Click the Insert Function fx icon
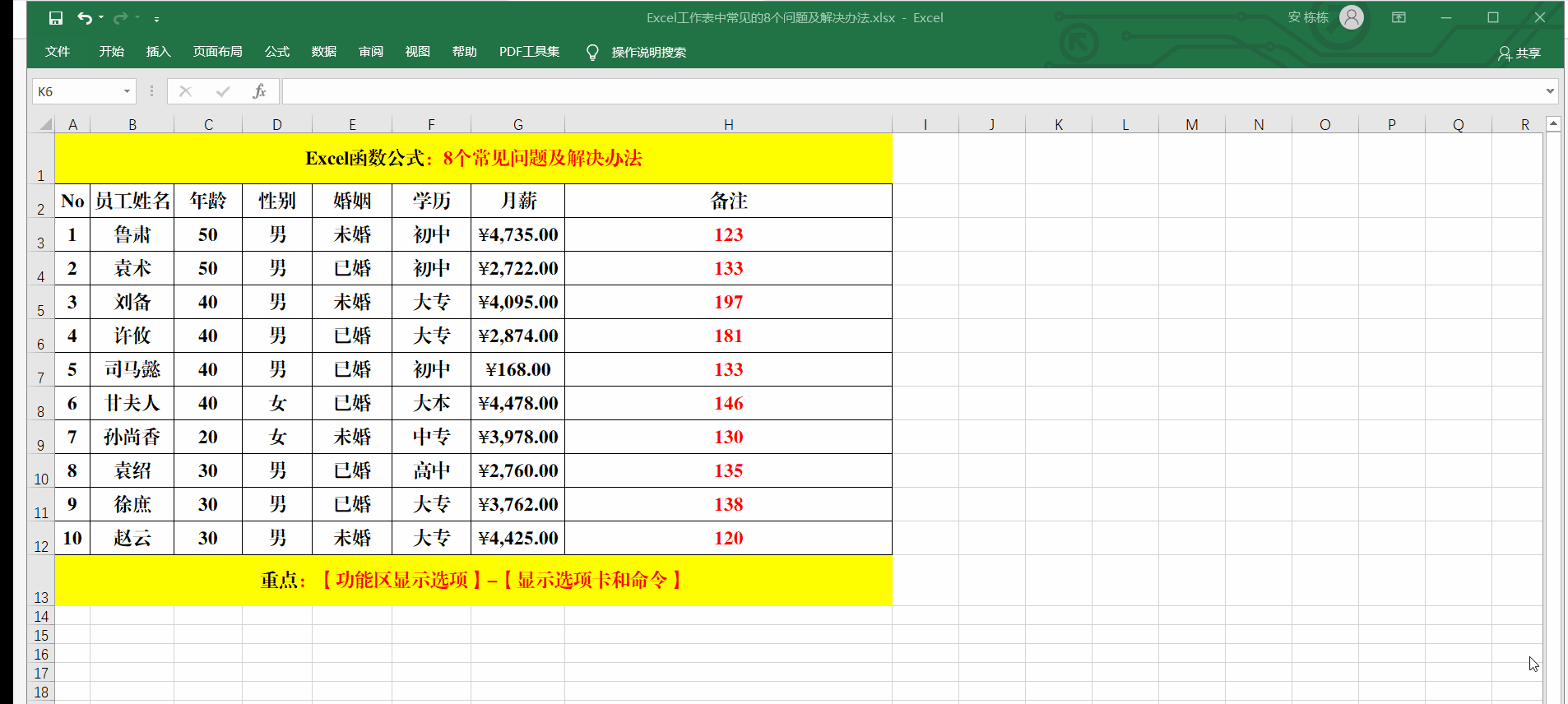 pyautogui.click(x=259, y=91)
